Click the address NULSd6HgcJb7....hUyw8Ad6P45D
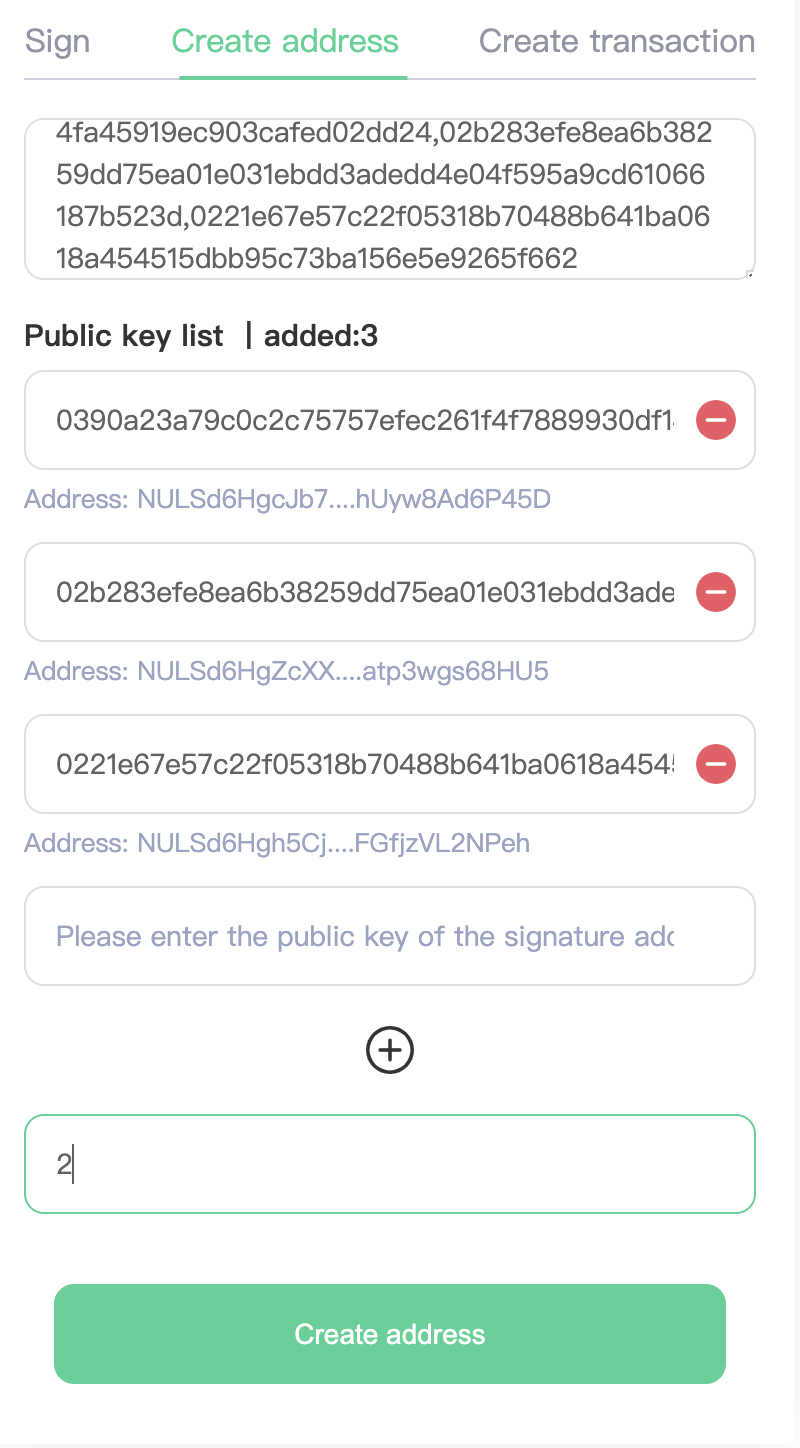The width and height of the screenshot is (800, 1448). tap(287, 498)
